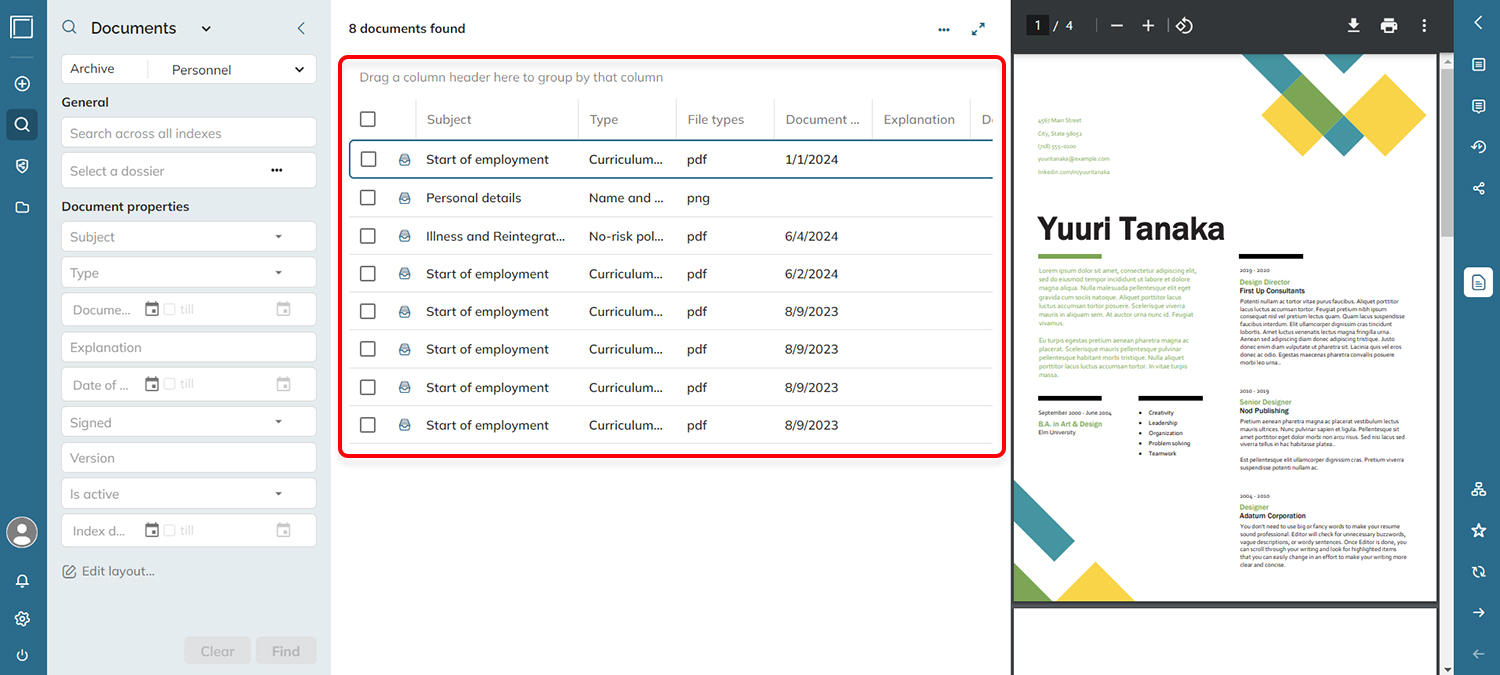Viewport: 1500px width, 675px height.
Task: Tick the select-all checkbox in table header
Action: 368,119
